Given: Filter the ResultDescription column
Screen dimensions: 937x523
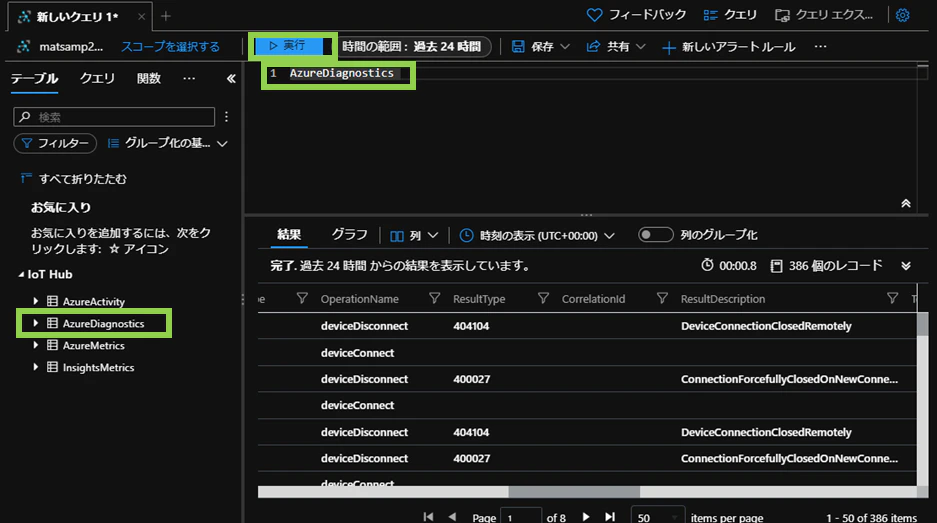Looking at the screenshot, I should (x=892, y=298).
